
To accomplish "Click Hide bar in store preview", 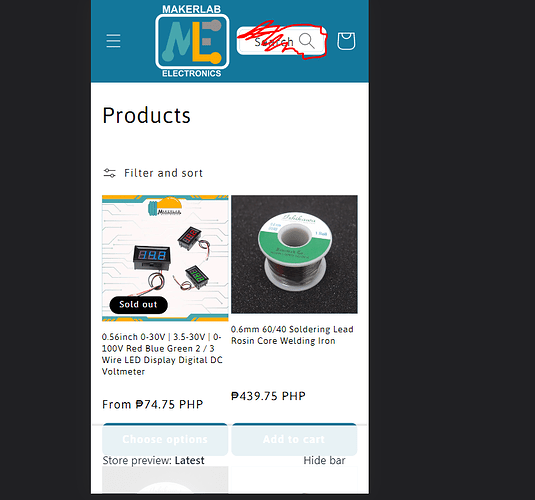I will point(324,460).
